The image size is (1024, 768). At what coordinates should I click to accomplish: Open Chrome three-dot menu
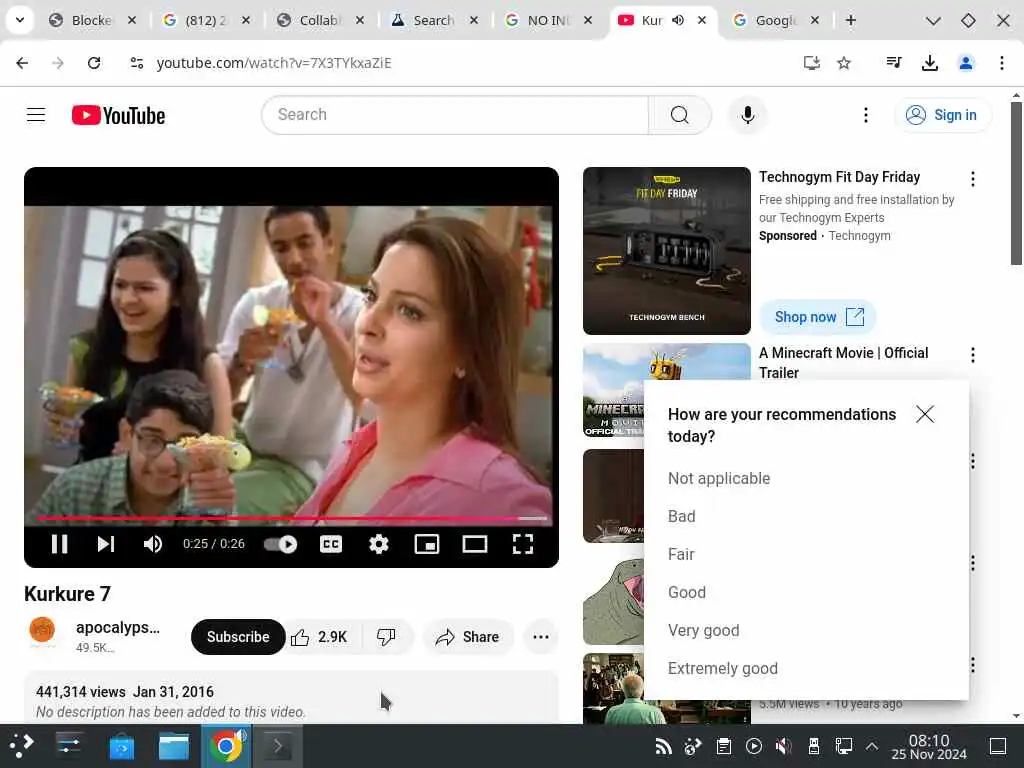point(1002,63)
